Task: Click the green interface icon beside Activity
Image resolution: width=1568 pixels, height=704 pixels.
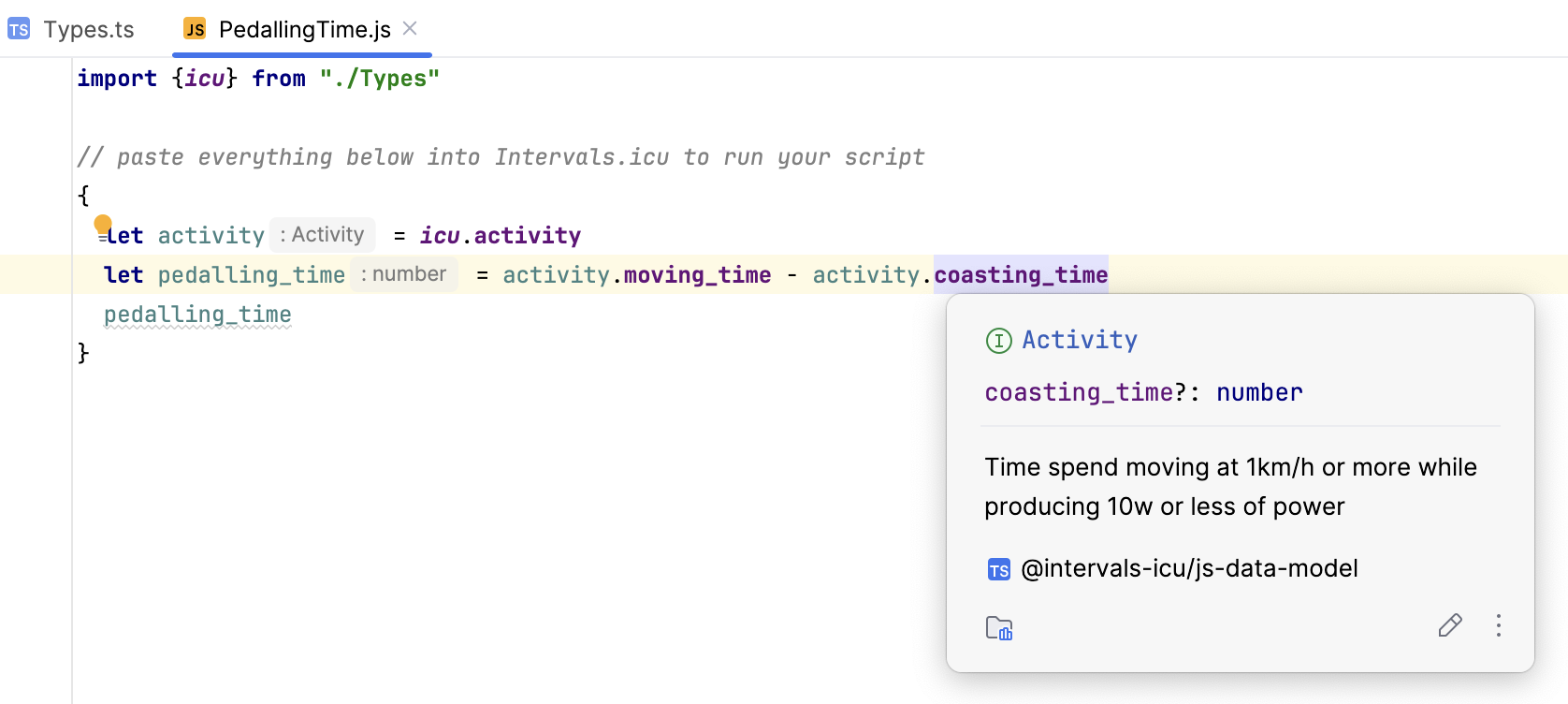Action: (998, 341)
